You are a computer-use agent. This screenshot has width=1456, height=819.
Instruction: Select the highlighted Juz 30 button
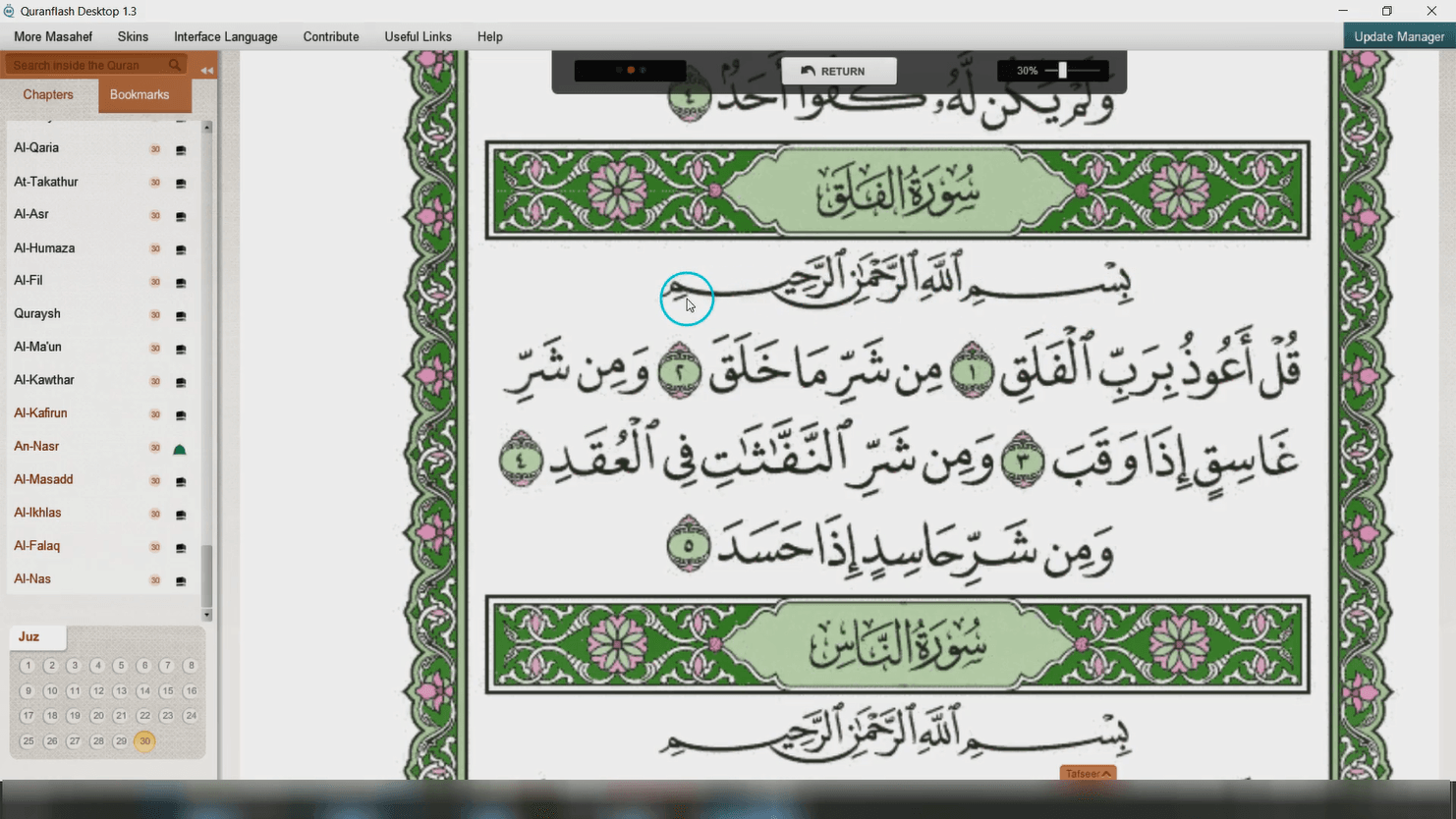[144, 741]
